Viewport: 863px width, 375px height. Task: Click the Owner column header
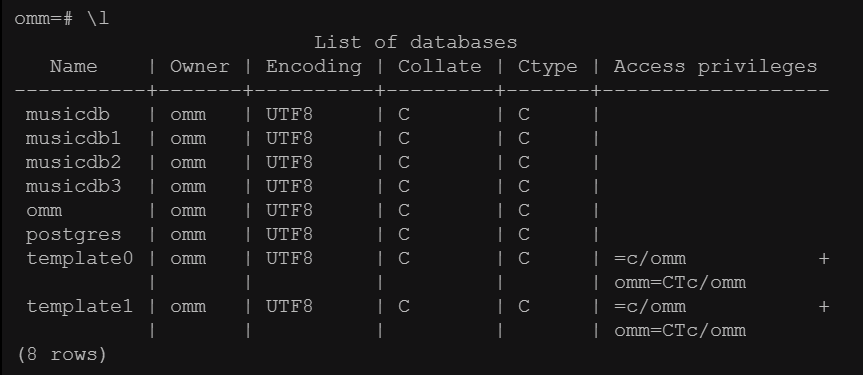click(x=200, y=67)
